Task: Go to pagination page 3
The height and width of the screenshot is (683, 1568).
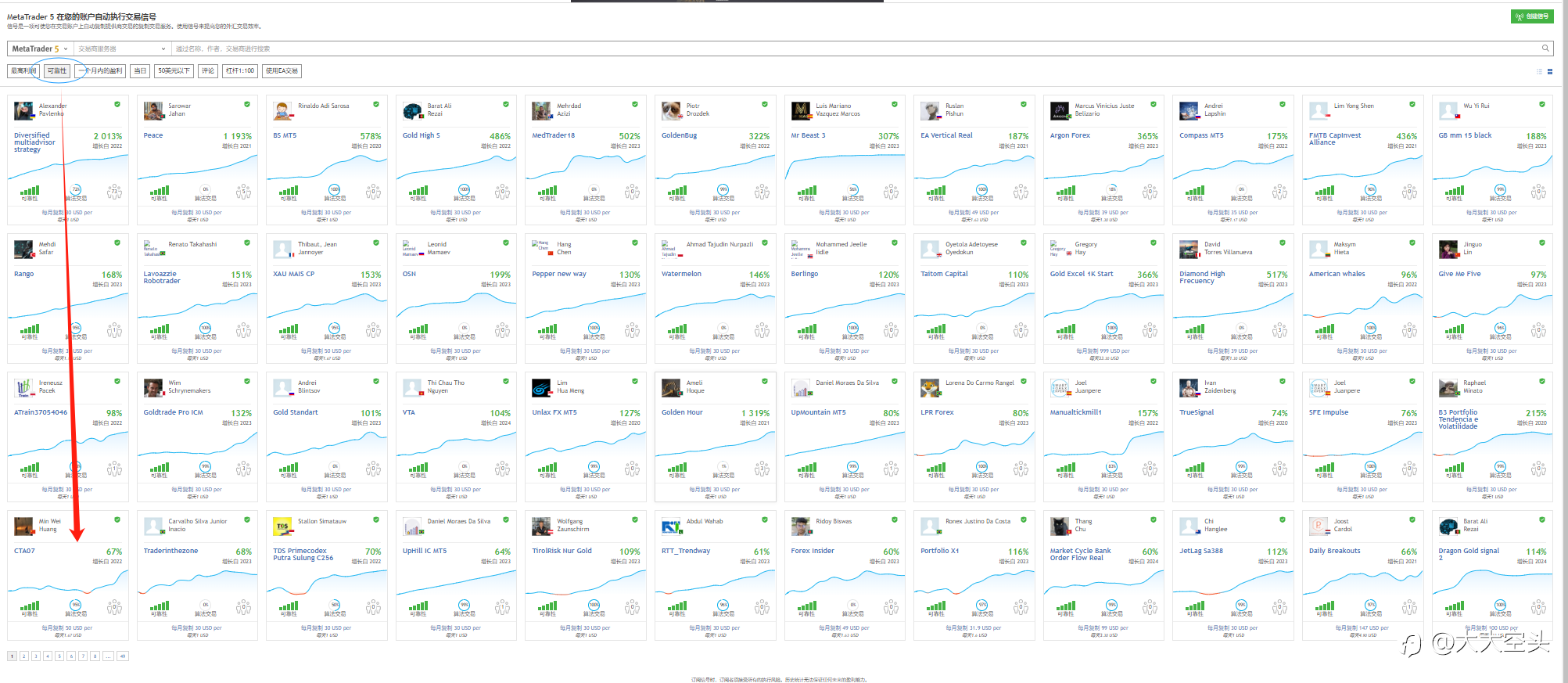Action: pos(36,656)
